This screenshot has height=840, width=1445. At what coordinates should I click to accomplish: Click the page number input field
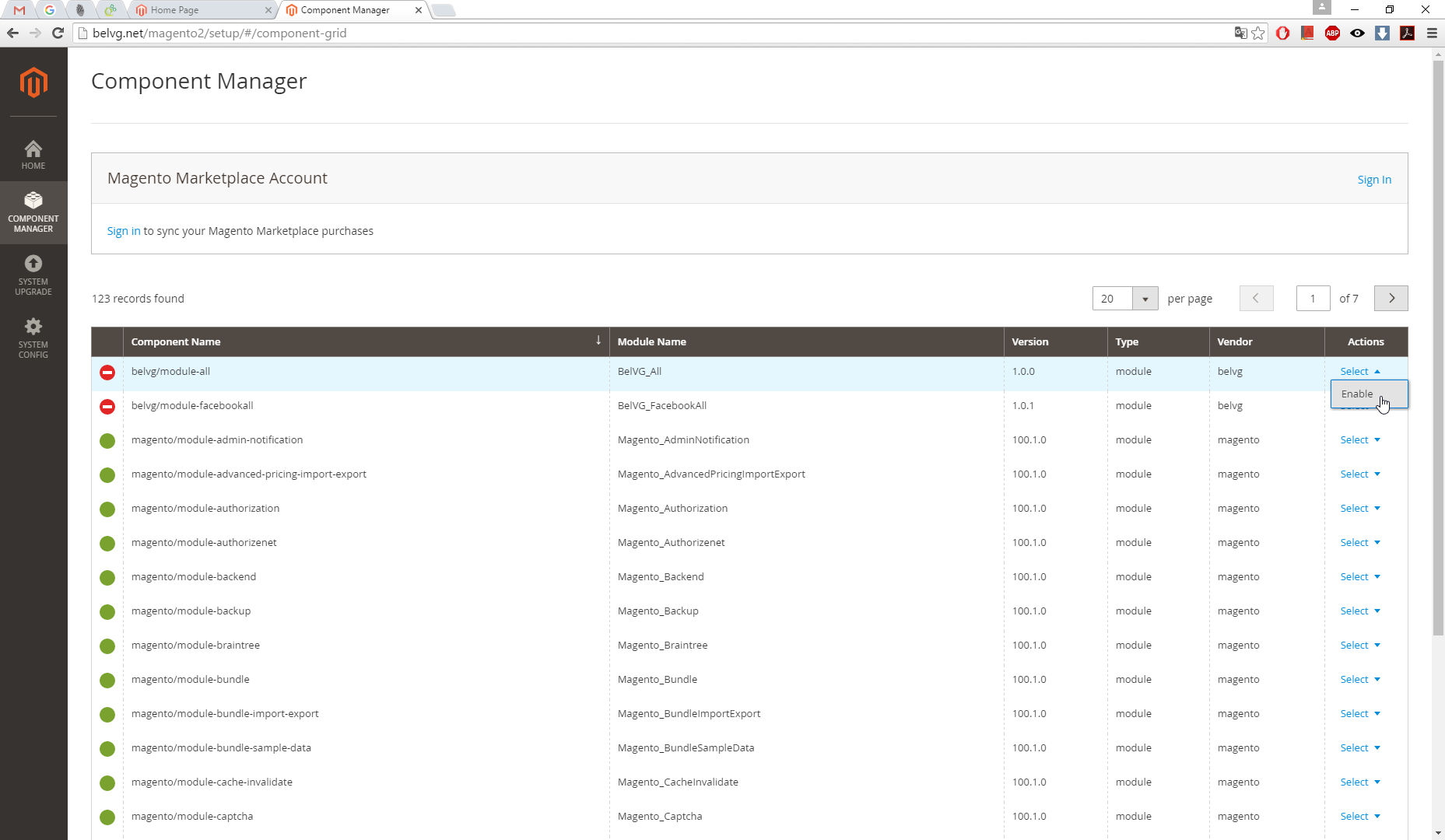[1313, 299]
